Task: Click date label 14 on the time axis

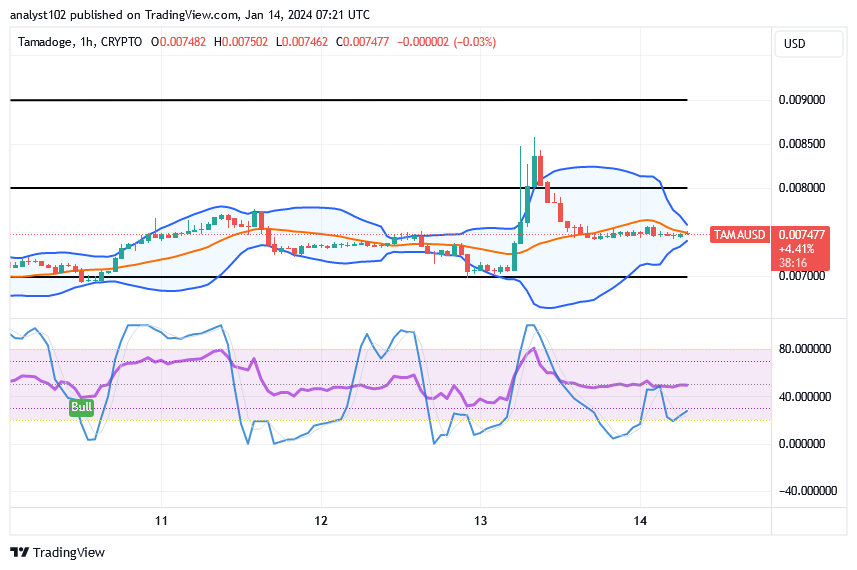Action: 641,521
